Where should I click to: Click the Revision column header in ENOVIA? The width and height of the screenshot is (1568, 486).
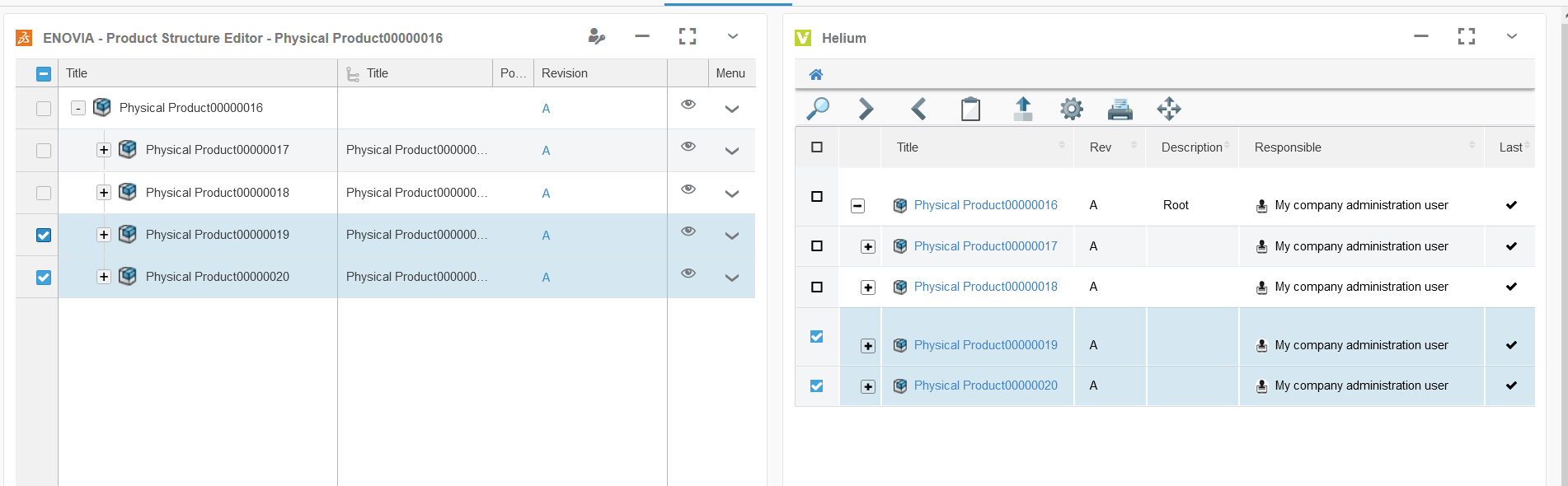coord(565,73)
